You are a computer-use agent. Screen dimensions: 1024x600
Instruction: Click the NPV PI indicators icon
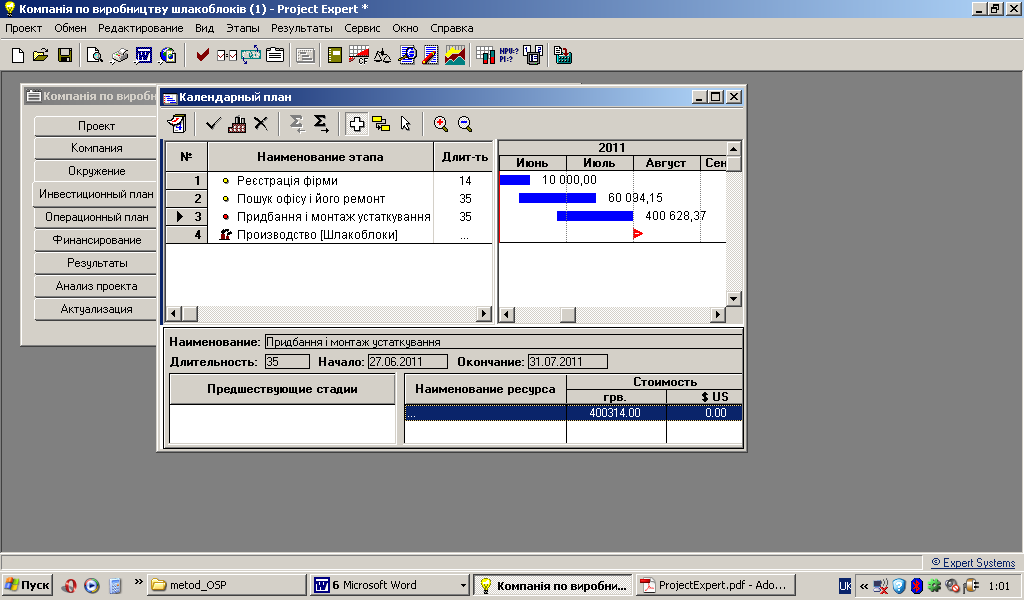point(509,55)
